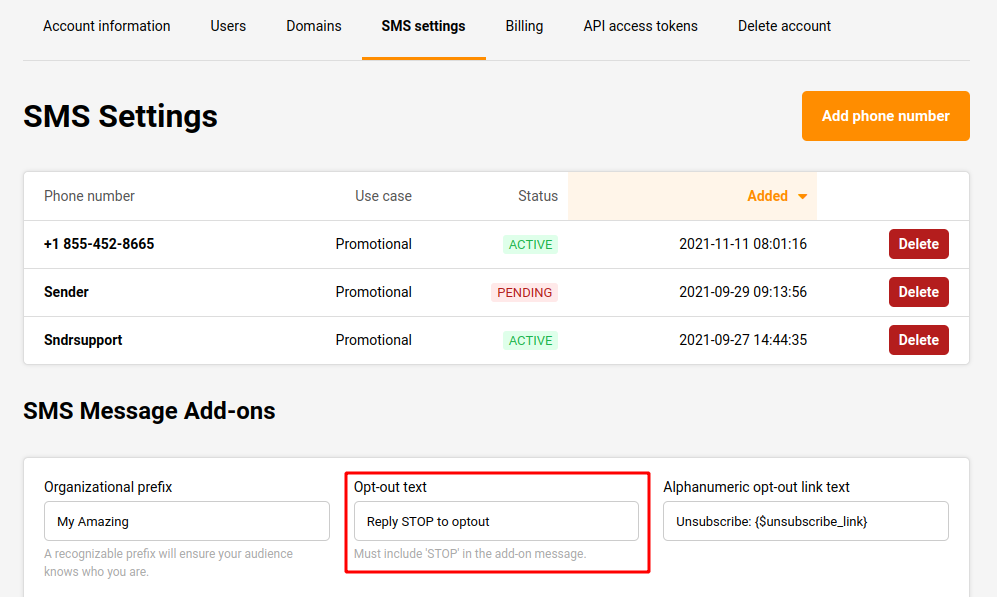Go to the Delete account tab

click(784, 26)
